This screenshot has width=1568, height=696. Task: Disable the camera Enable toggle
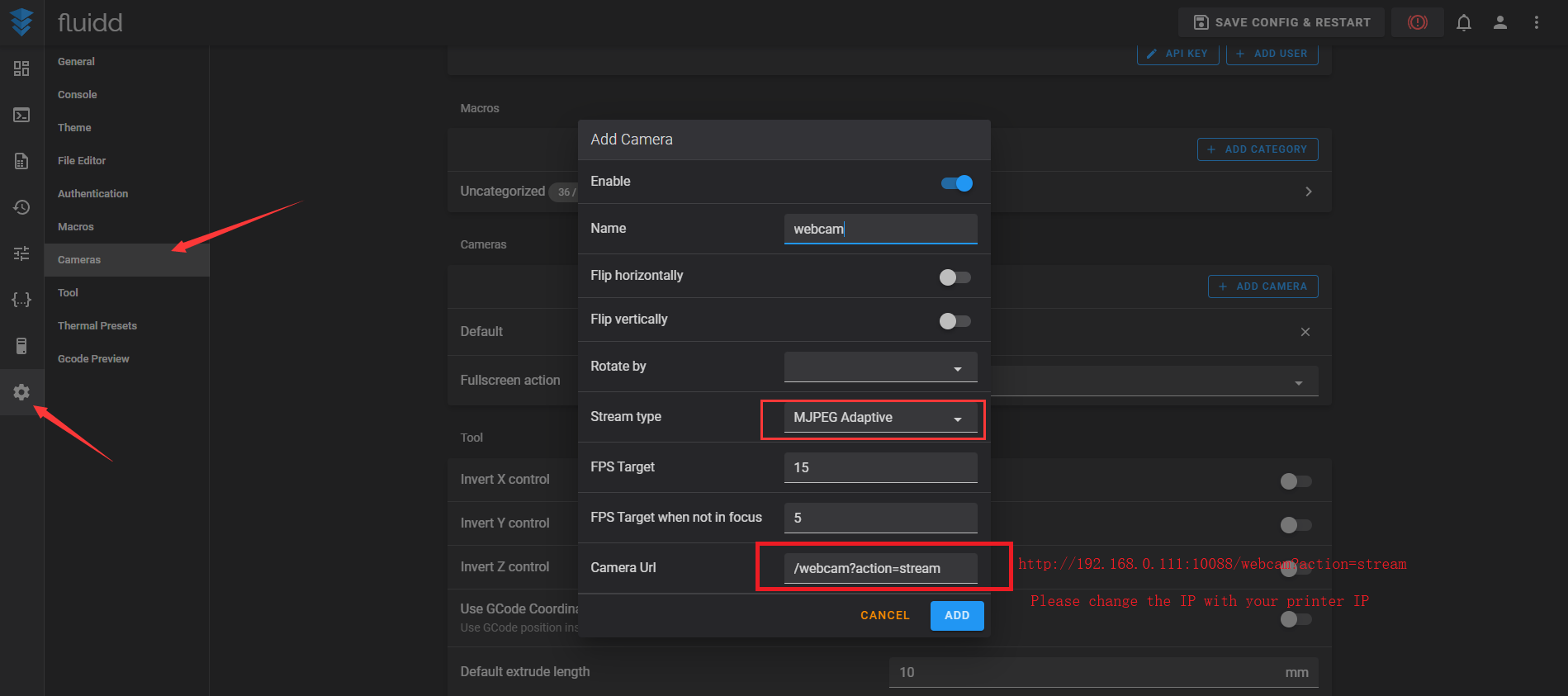tap(956, 183)
